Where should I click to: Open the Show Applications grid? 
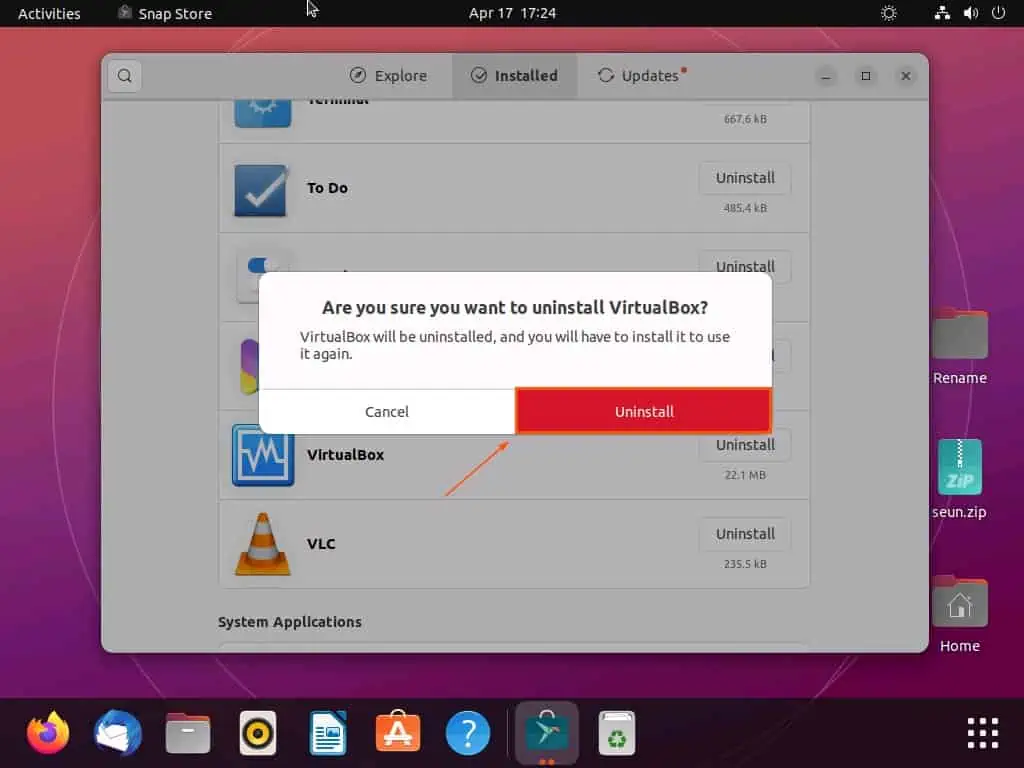[982, 733]
